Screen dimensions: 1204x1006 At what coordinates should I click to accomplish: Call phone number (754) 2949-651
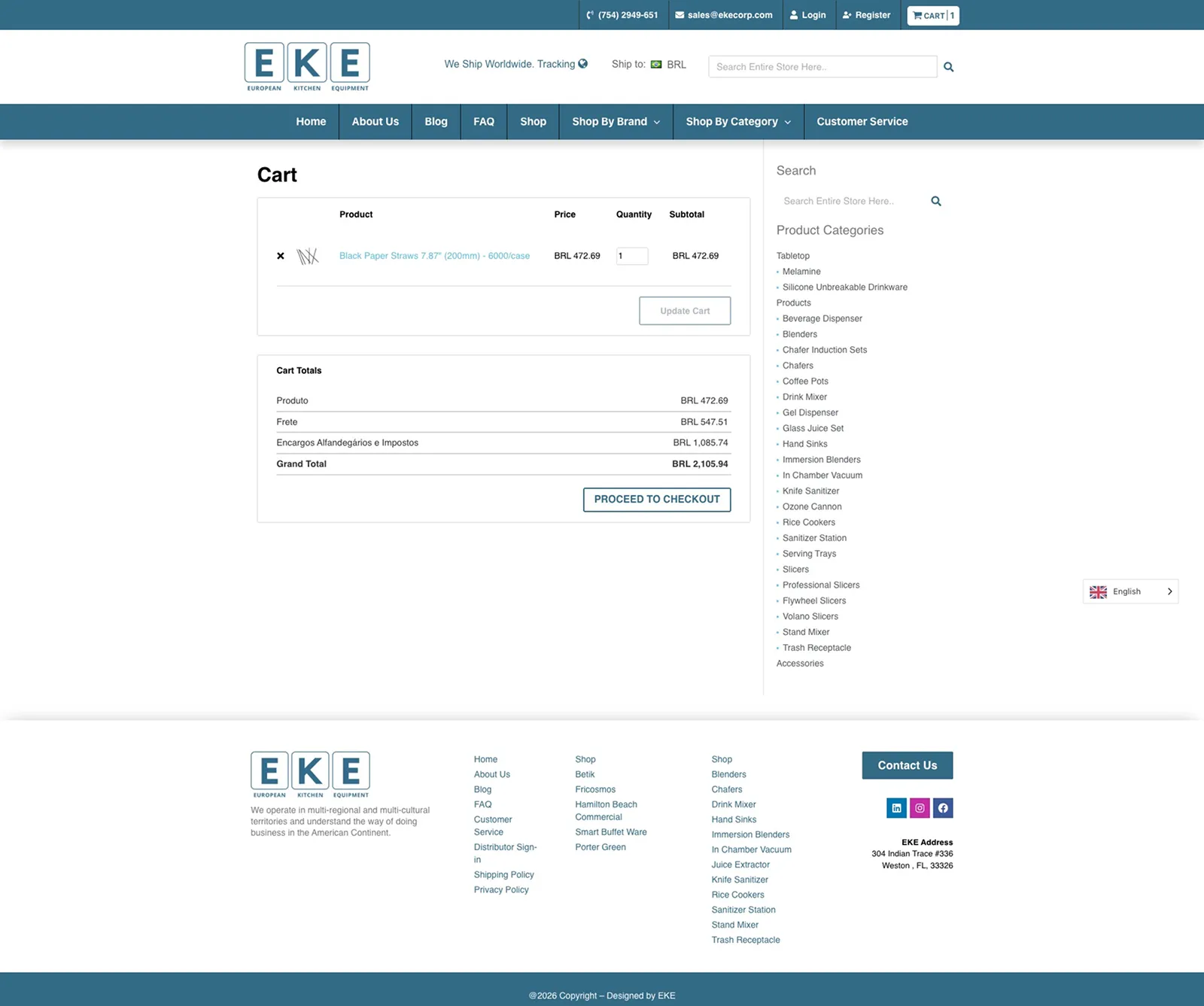(622, 15)
